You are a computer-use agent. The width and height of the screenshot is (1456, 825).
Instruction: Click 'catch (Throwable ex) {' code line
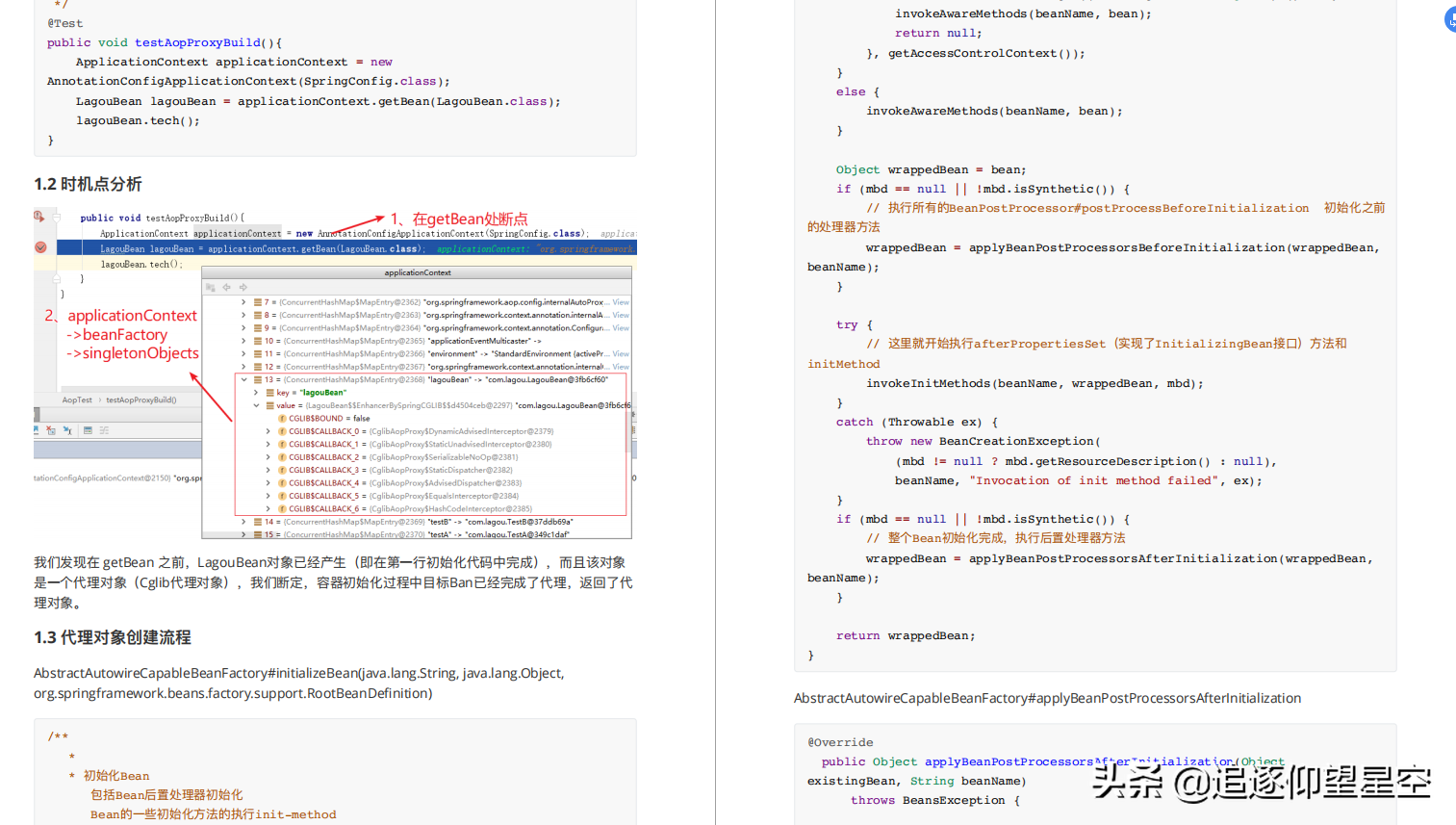(x=917, y=422)
